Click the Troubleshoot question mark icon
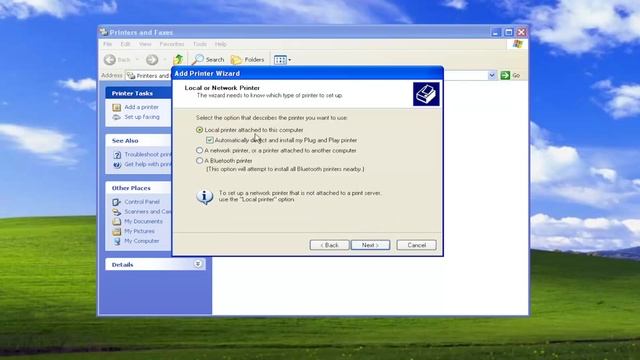This screenshot has height=360, width=640. point(117,155)
